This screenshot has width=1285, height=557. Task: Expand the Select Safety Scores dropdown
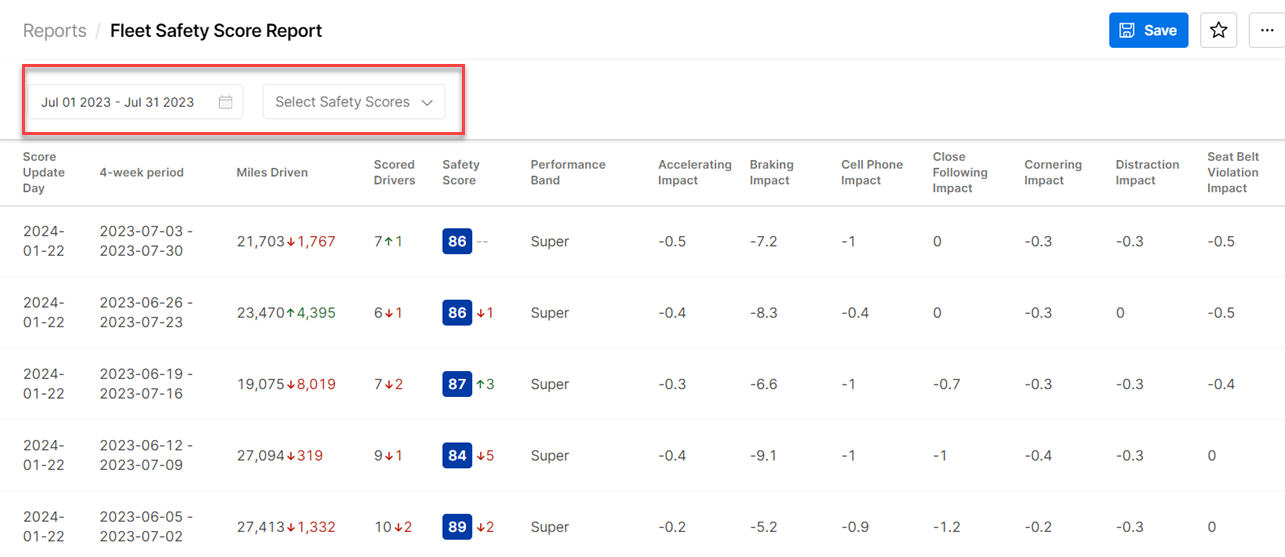tap(354, 102)
